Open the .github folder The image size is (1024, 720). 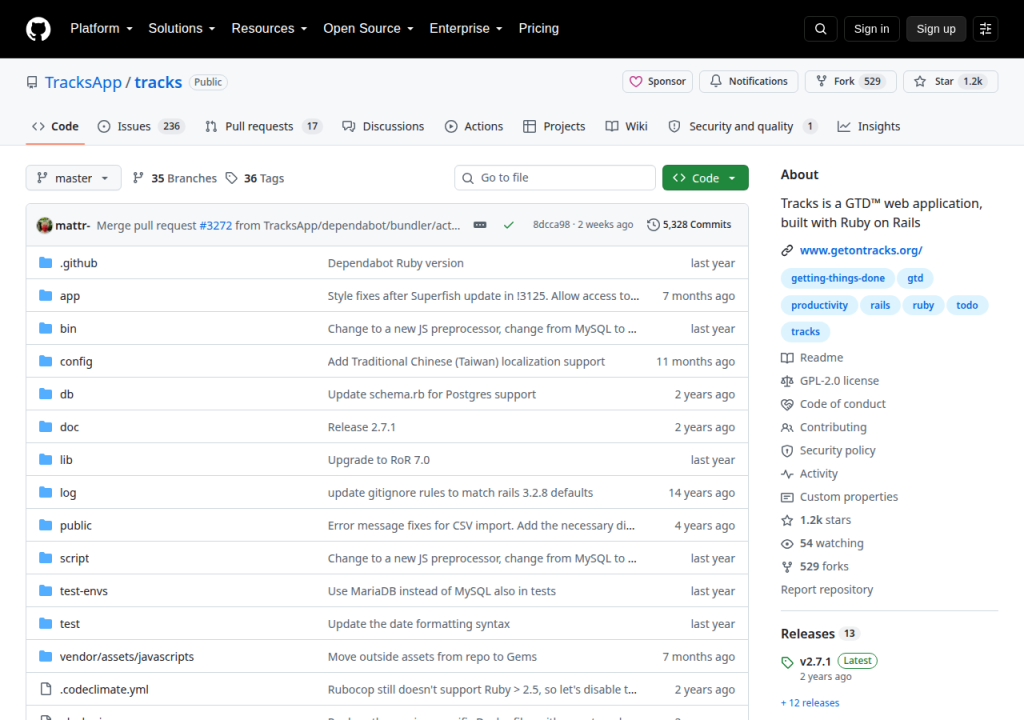click(78, 263)
